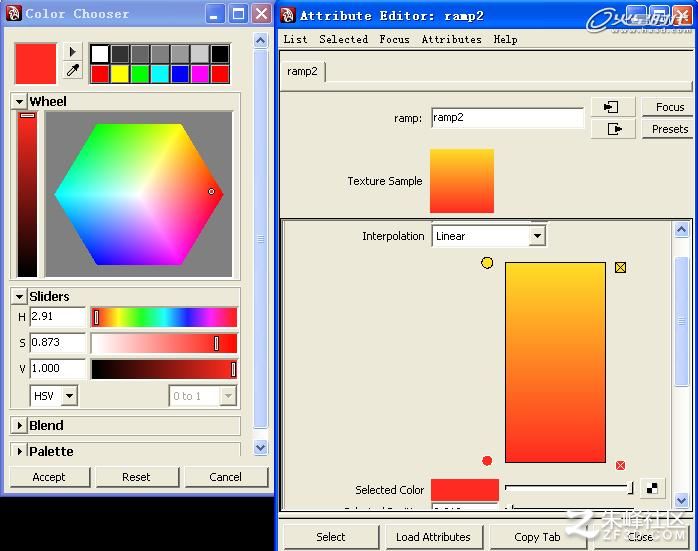Click the hue slider bar

point(164,317)
